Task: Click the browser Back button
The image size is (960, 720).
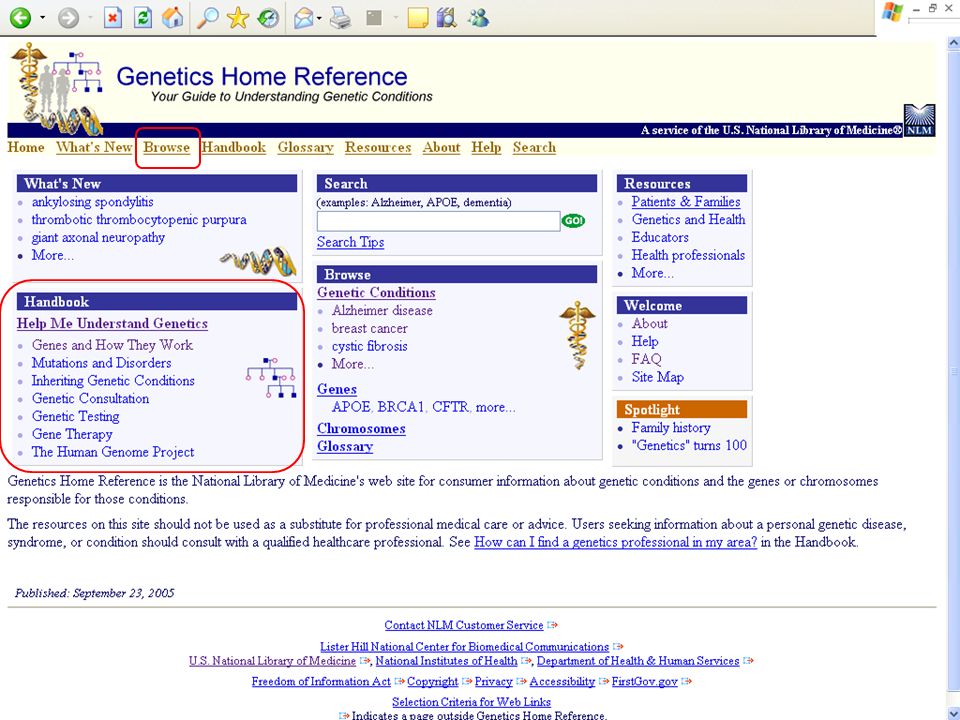Action: pyautogui.click(x=20, y=17)
